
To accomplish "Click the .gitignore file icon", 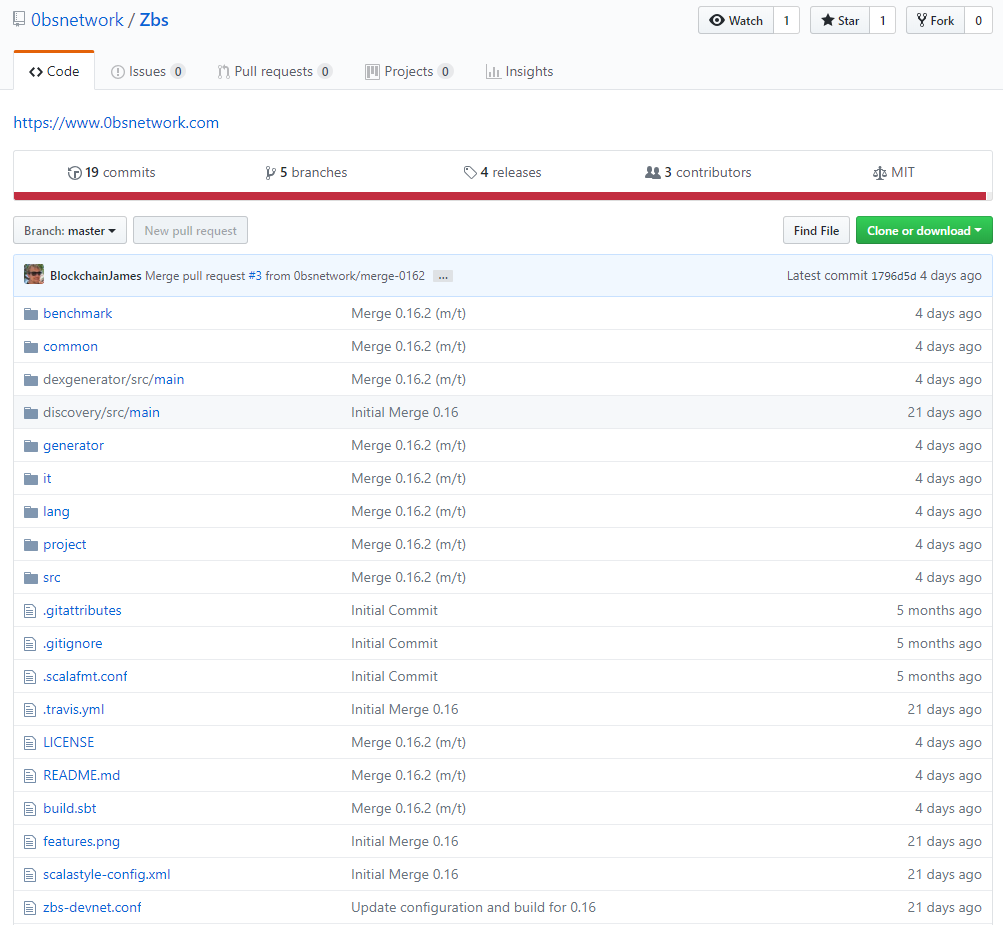I will tap(30, 644).
